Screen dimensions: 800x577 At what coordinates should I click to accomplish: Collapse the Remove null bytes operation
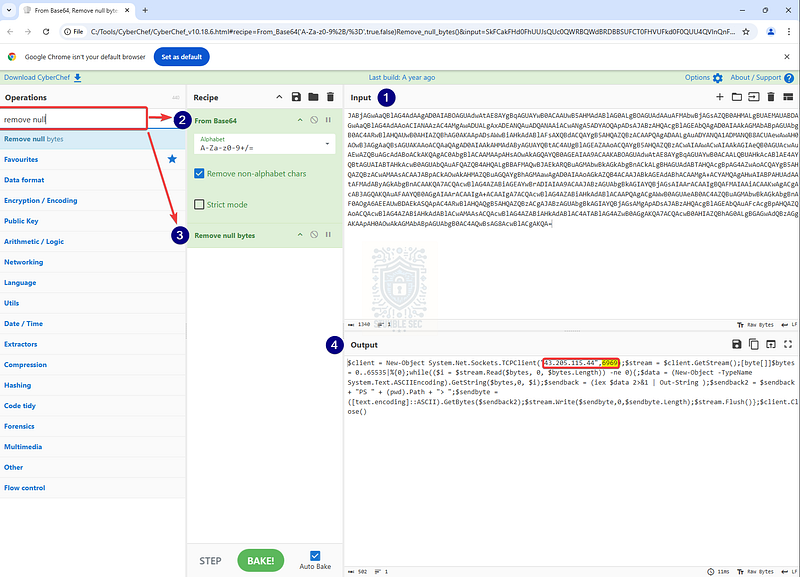click(x=300, y=235)
